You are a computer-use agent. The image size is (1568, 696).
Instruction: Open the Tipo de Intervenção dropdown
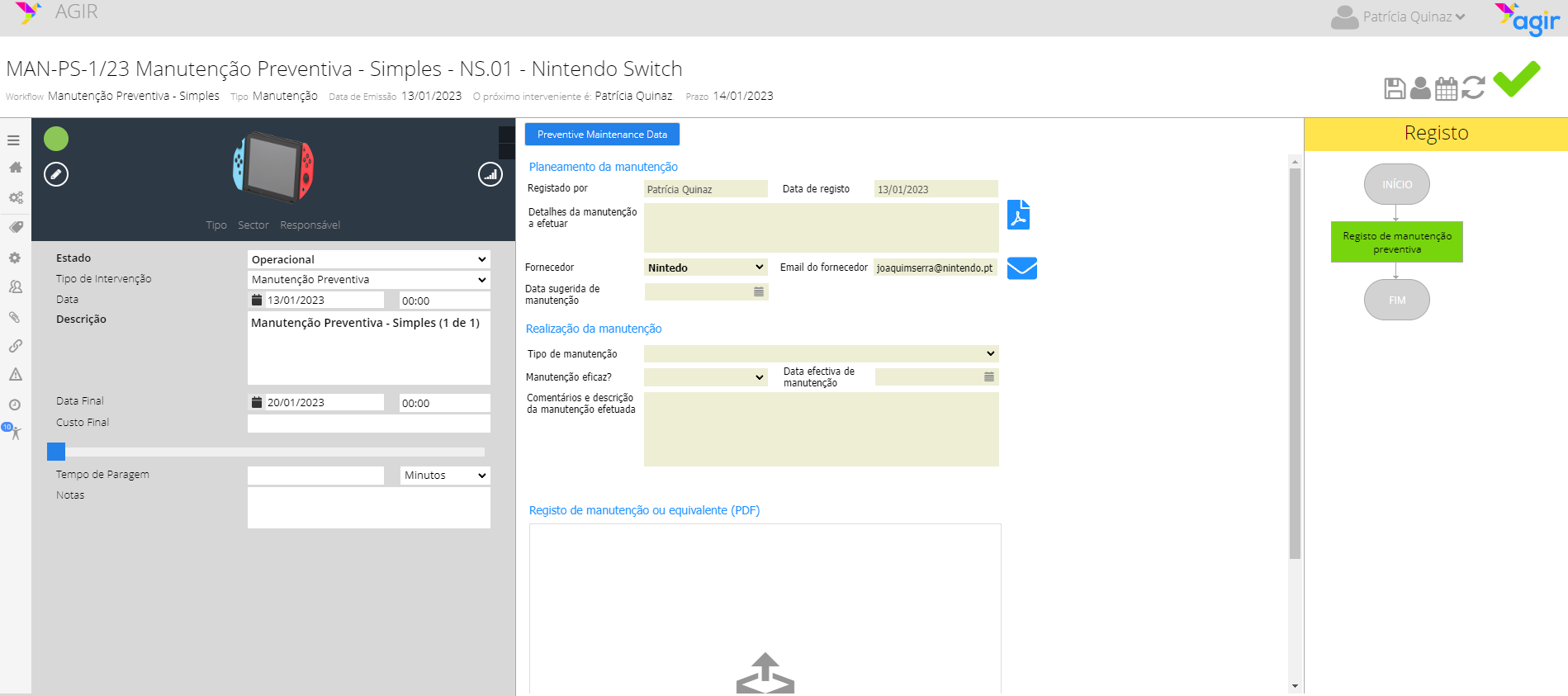pos(369,280)
